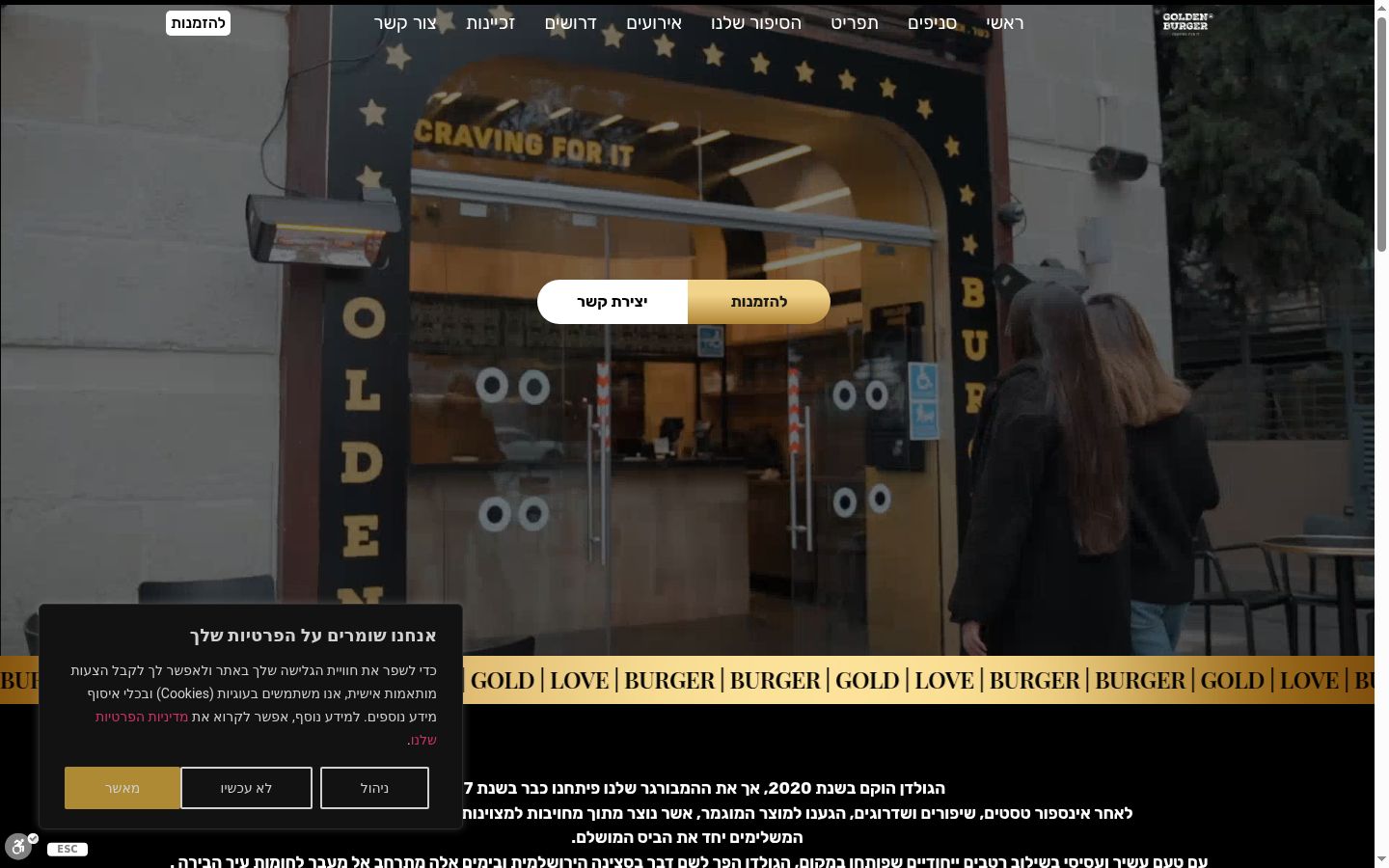
Task: Click the gold להזמנות hero button
Action: [x=759, y=302]
